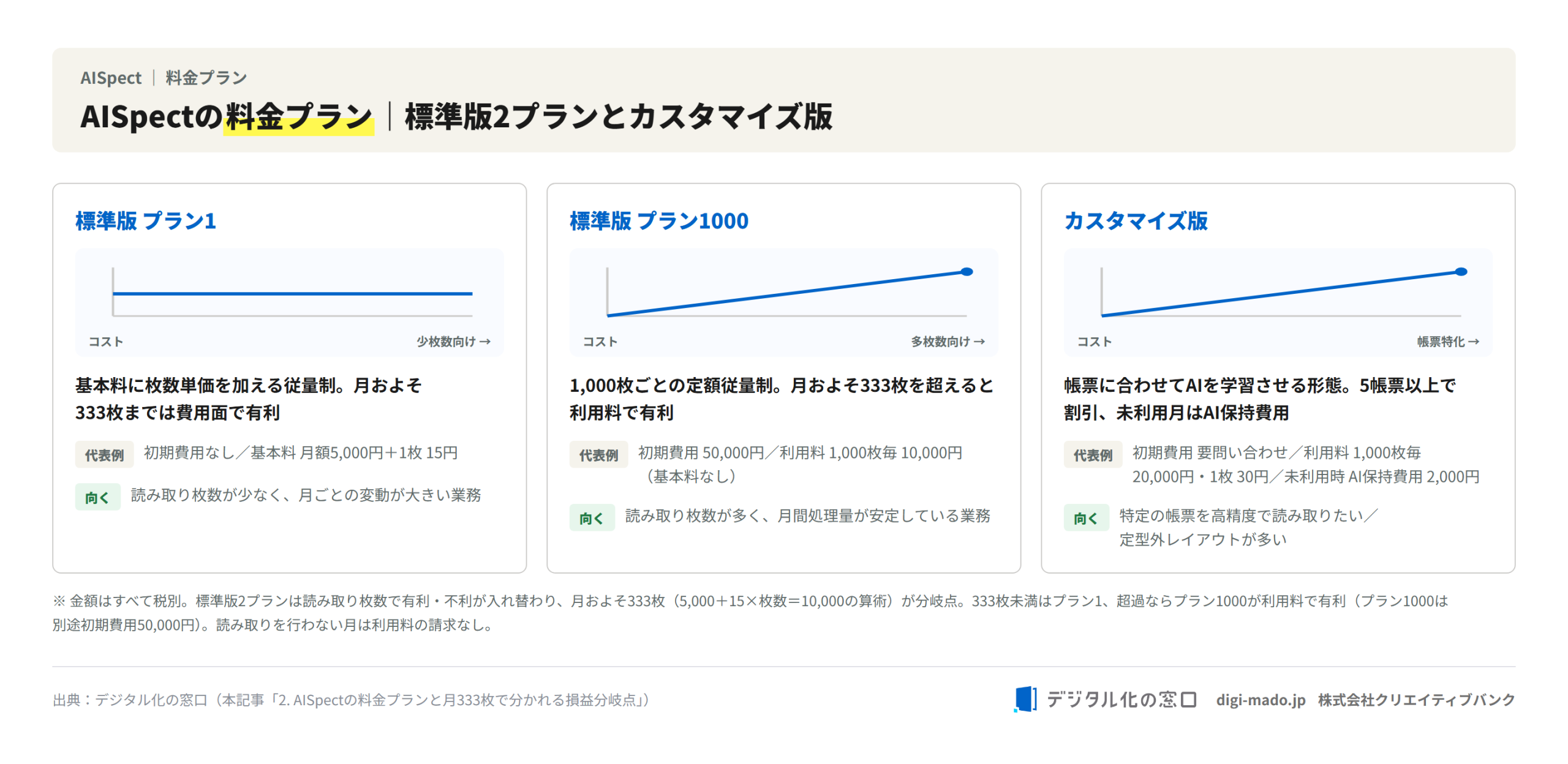Click 株式会社クリエイティブバンク company name
1568x764 pixels.
click(1415, 699)
